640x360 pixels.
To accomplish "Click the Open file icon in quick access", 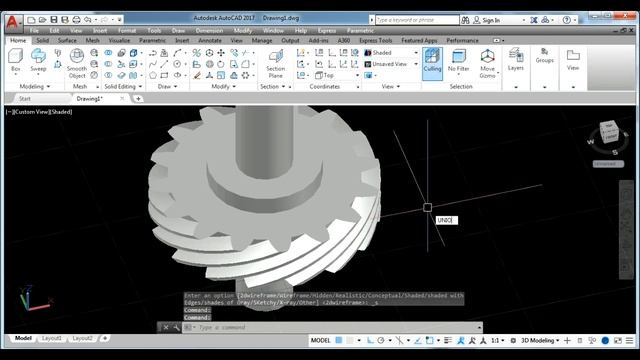I will coord(42,20).
